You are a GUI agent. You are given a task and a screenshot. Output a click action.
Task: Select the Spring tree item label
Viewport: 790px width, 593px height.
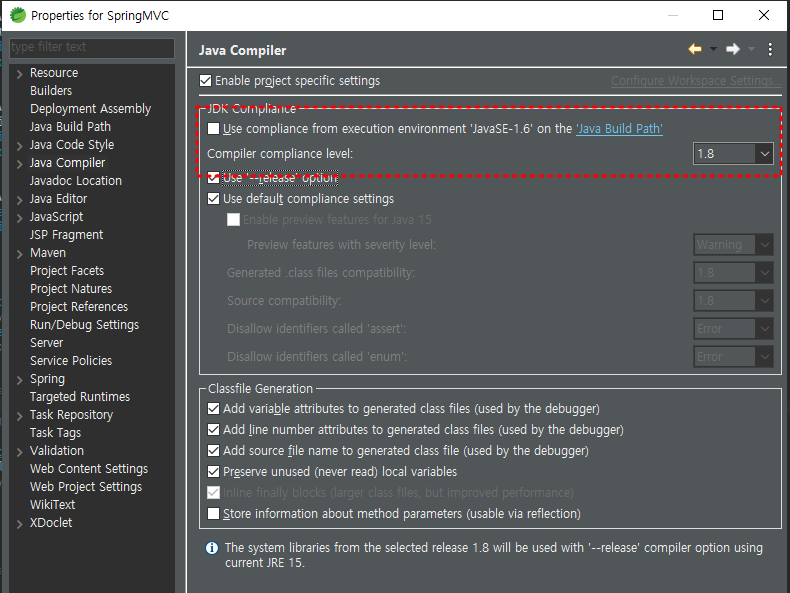click(47, 379)
